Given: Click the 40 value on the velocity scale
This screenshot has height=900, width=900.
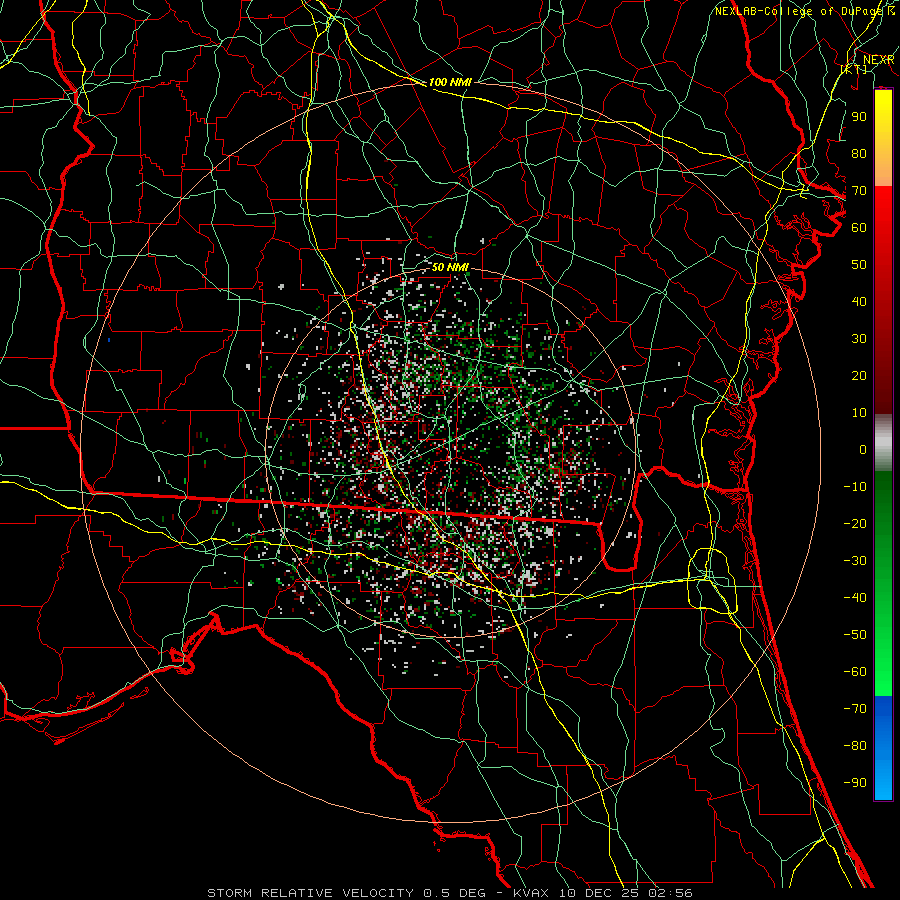Looking at the screenshot, I should point(859,301).
